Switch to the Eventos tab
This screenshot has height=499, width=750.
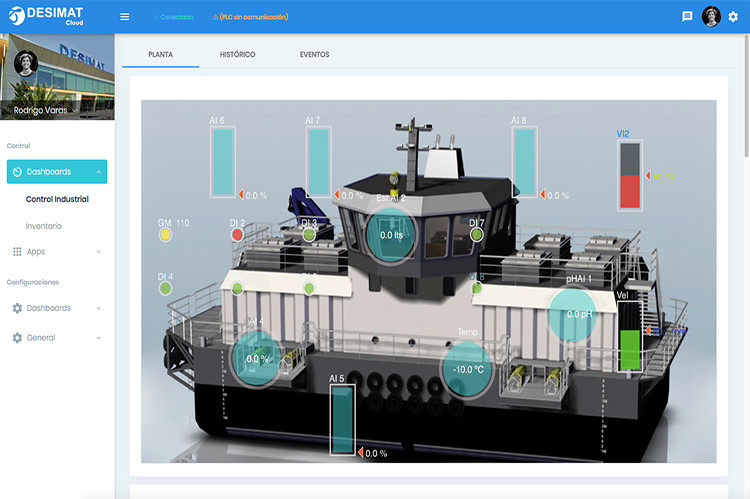(x=314, y=54)
